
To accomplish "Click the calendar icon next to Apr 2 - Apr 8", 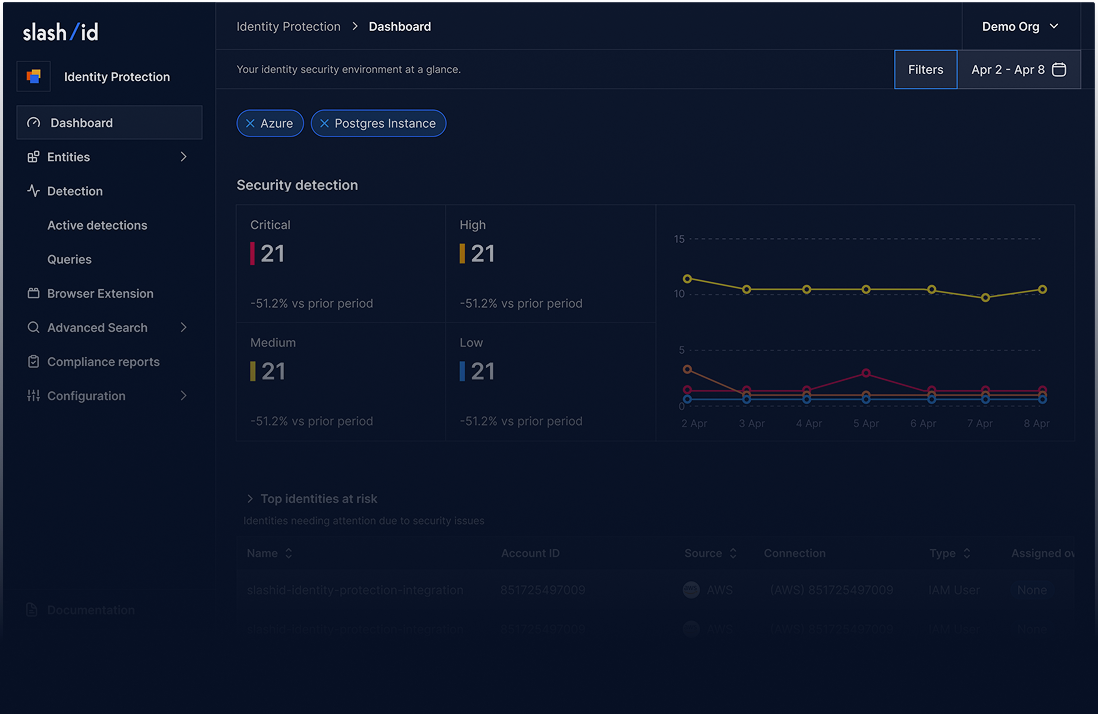I will (x=1062, y=70).
